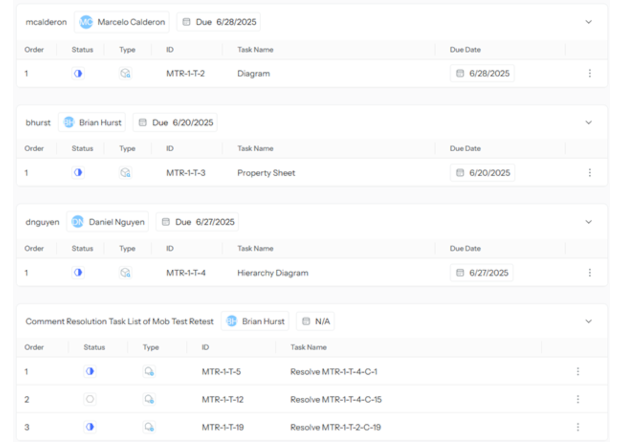Open the 6/20/2025 due date picker in row
This screenshot has height=442, width=624.
coord(482,173)
